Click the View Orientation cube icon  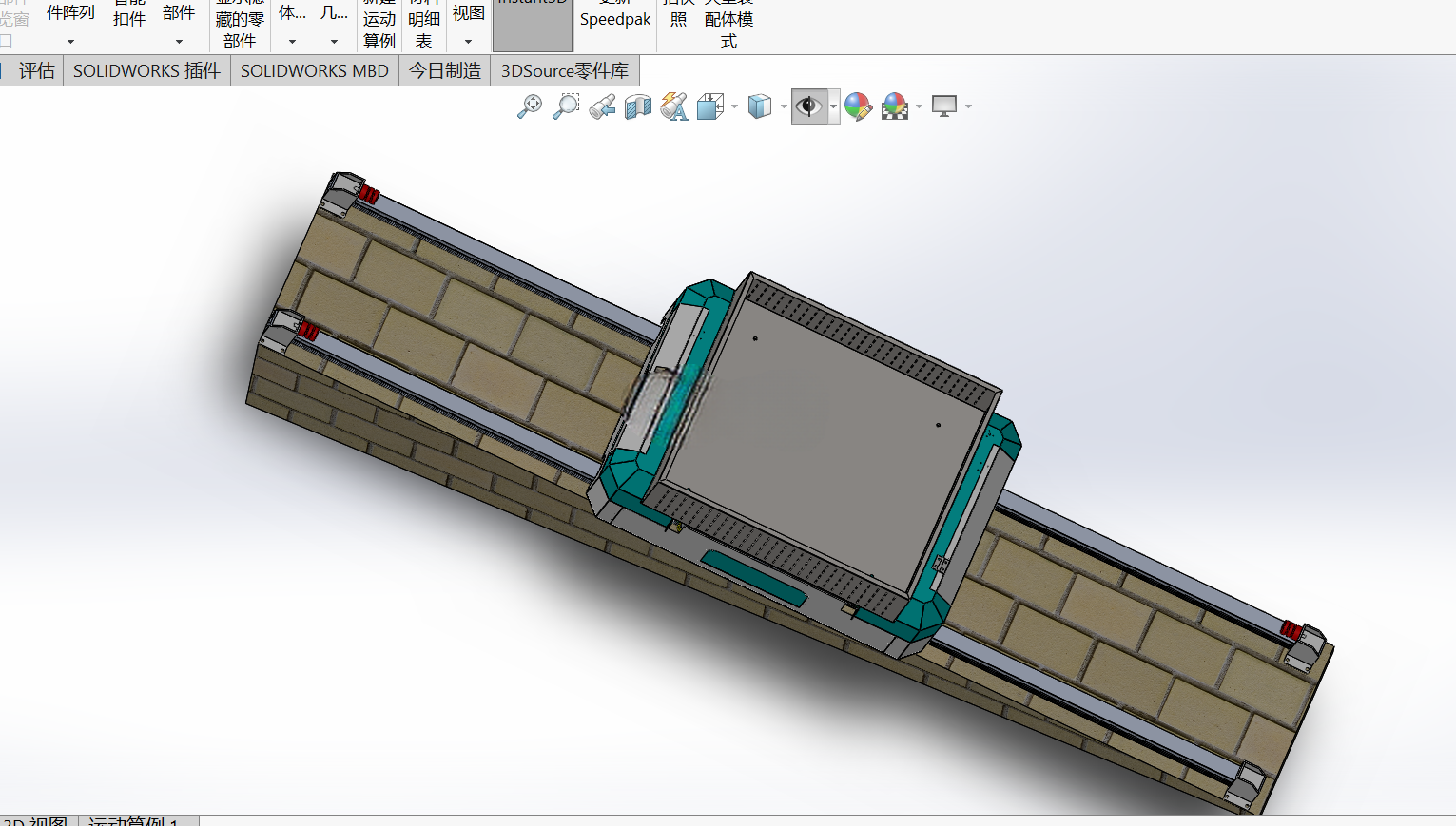pyautogui.click(x=710, y=106)
